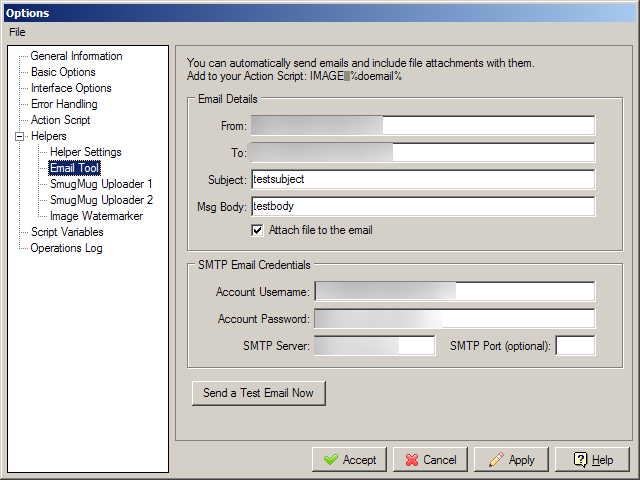Click the SMTP Server field
Image resolution: width=640 pixels, height=480 pixels.
[x=375, y=346]
